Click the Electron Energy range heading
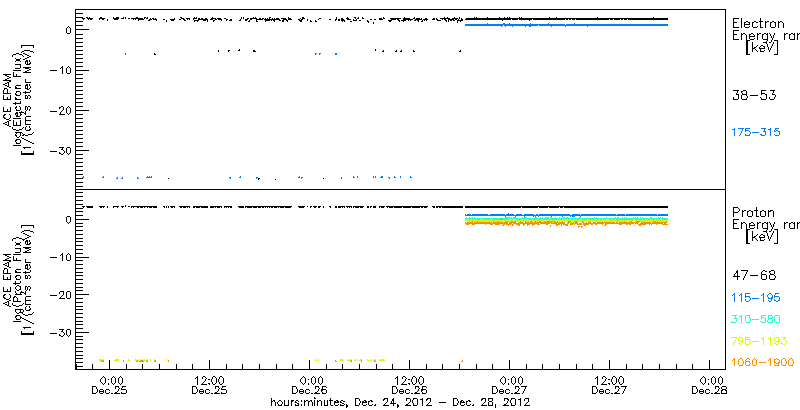800x410 pixels. point(765,30)
